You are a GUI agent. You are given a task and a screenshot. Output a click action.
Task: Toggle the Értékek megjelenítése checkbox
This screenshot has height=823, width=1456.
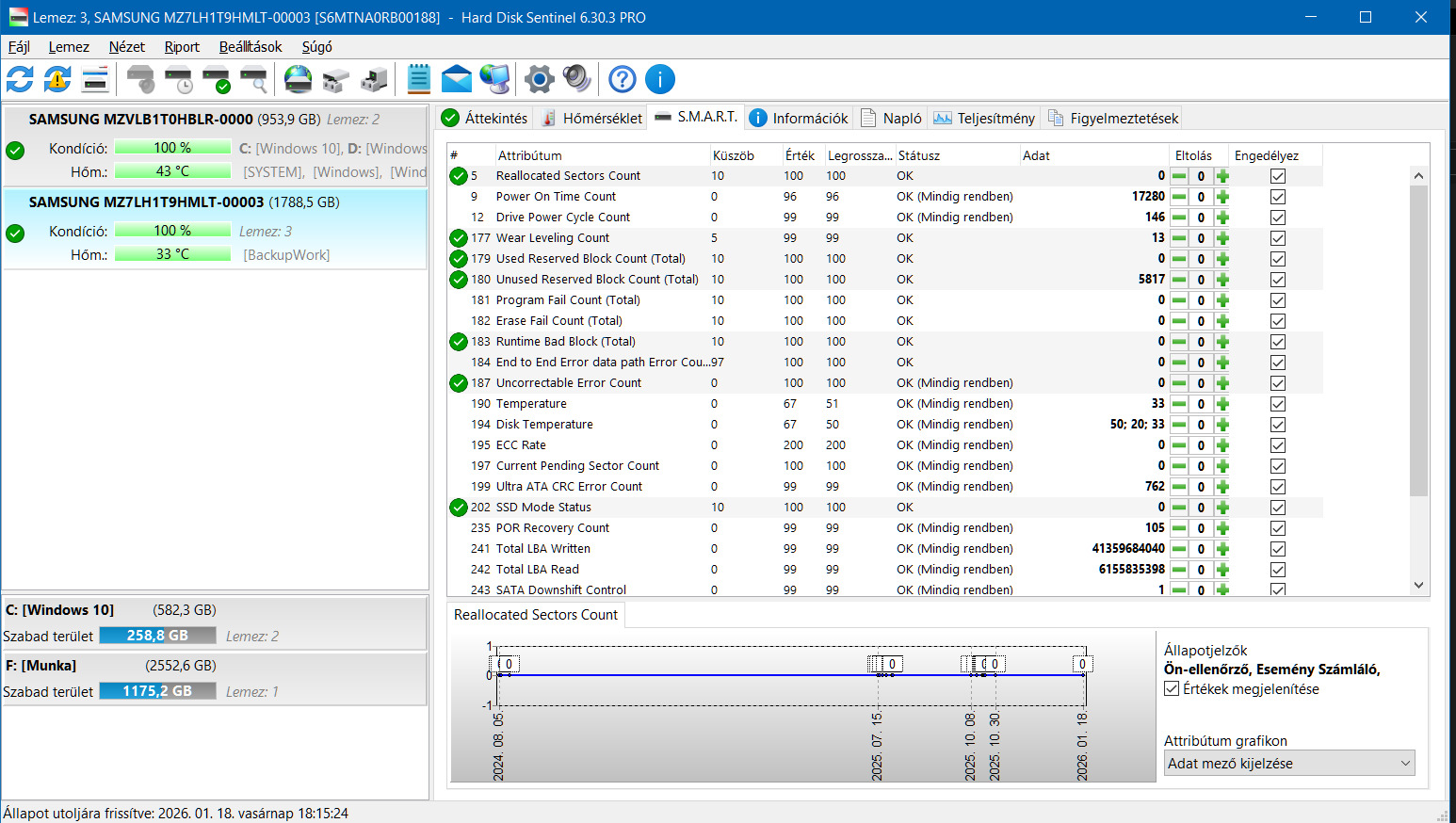click(x=1172, y=689)
